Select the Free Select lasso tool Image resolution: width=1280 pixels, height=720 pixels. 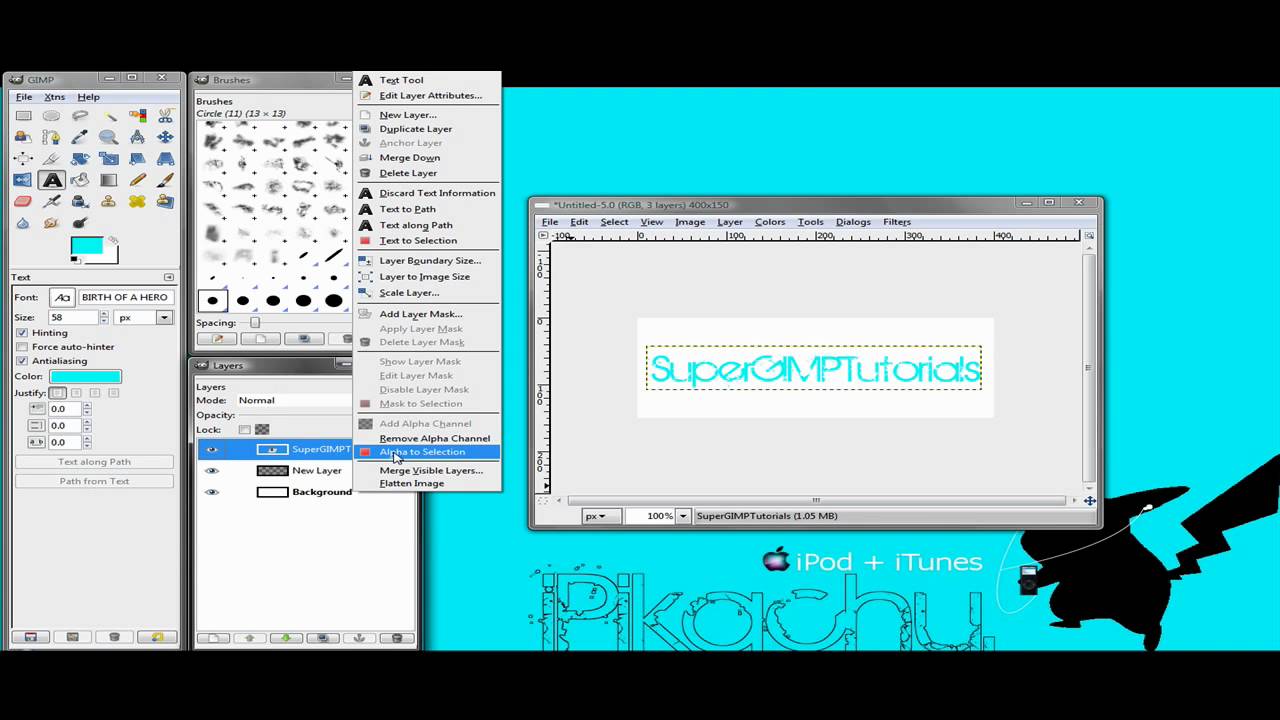click(80, 116)
